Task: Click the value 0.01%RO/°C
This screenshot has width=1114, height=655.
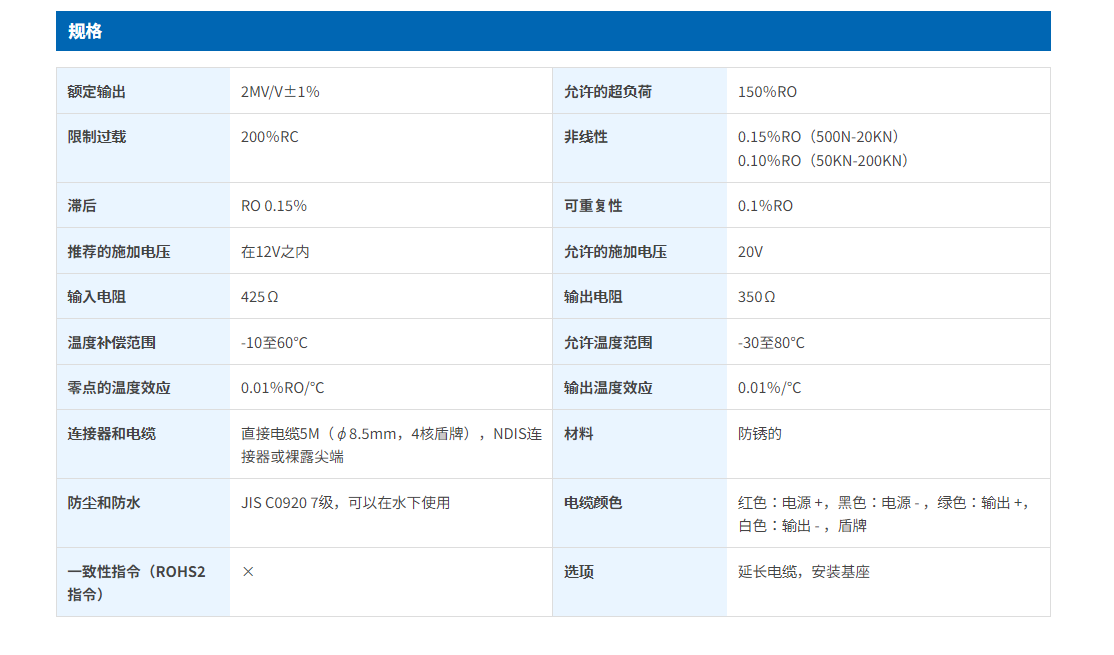Action: coord(282,388)
